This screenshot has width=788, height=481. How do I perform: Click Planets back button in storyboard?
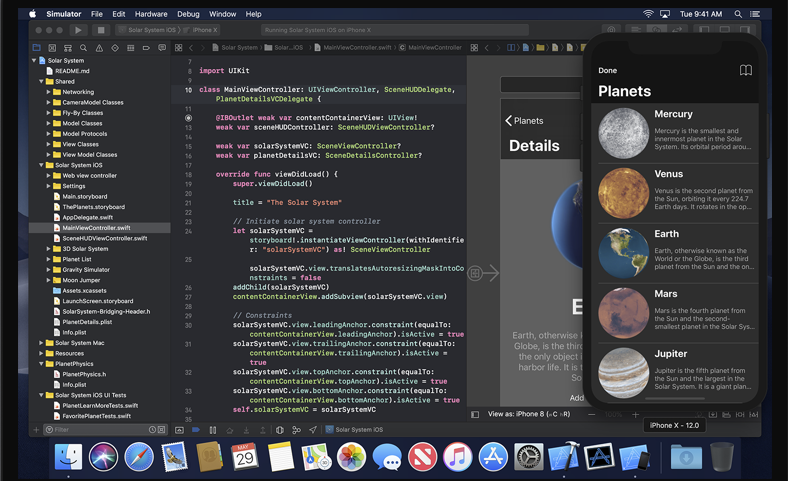(524, 121)
